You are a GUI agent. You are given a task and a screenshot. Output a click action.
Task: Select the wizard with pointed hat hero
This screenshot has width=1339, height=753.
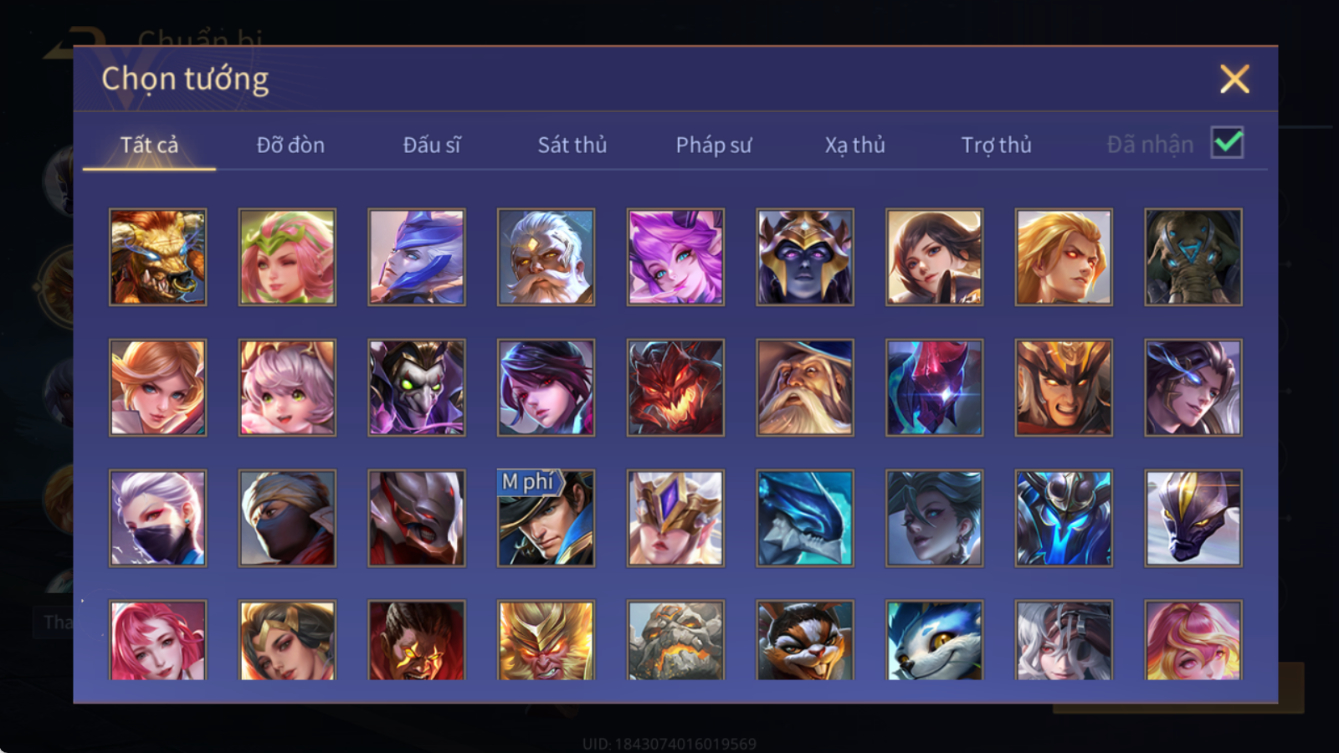click(x=805, y=388)
